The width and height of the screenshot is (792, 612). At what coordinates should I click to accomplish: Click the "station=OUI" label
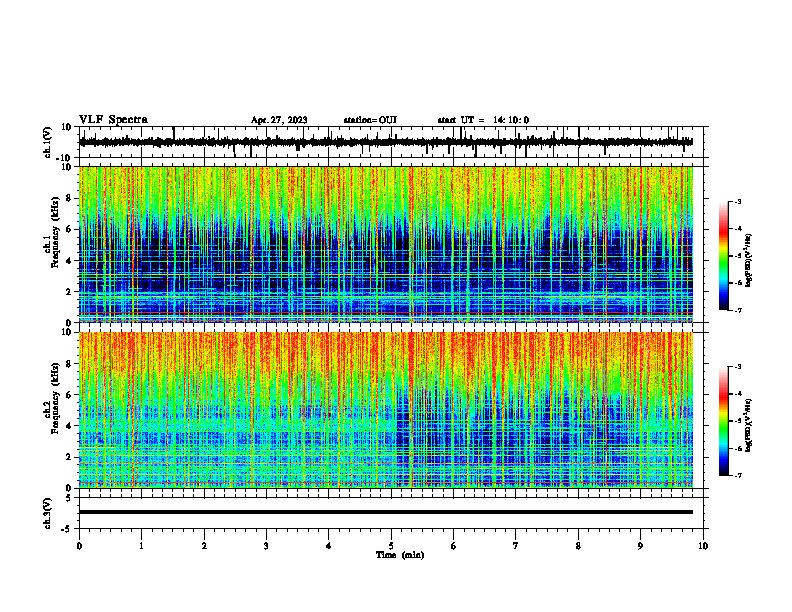[x=370, y=120]
